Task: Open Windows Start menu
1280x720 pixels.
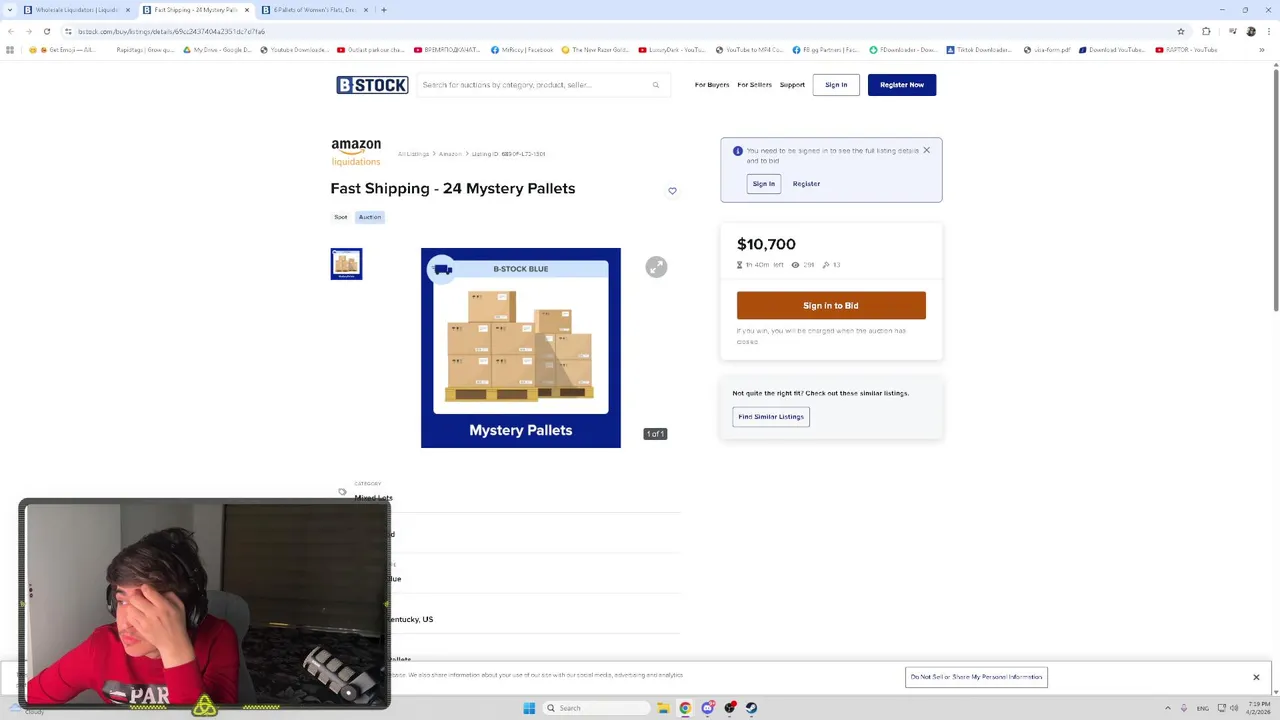Action: coord(529,708)
